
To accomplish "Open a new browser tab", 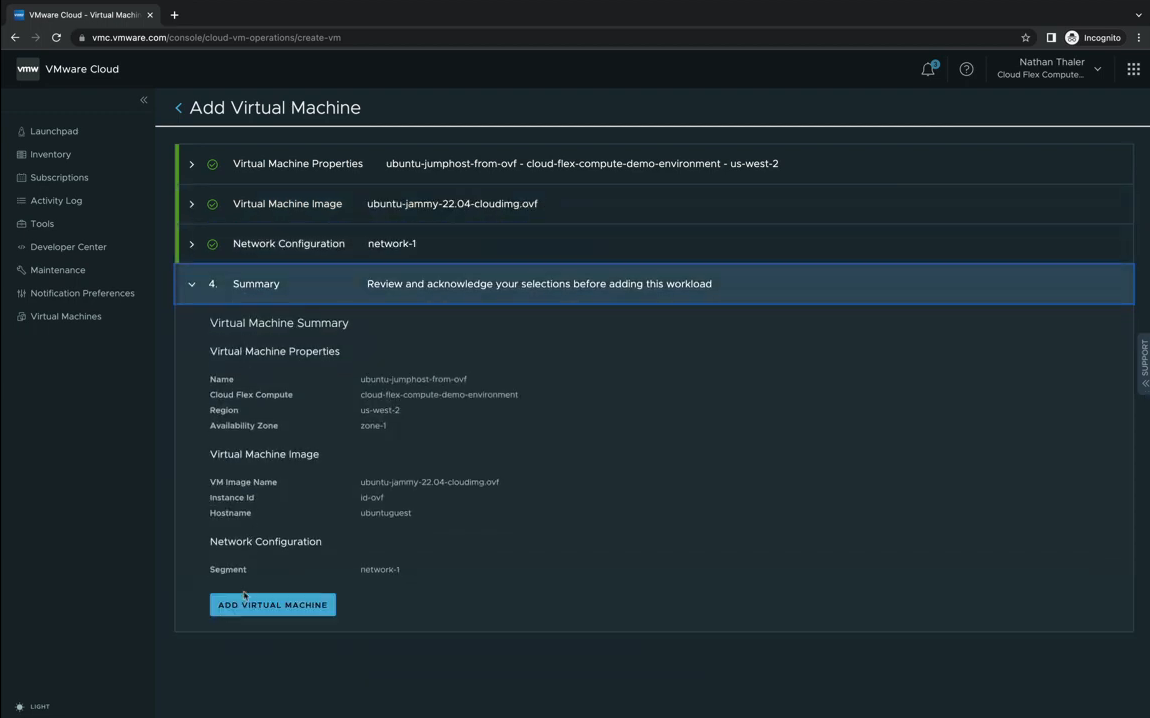I will click(x=175, y=15).
